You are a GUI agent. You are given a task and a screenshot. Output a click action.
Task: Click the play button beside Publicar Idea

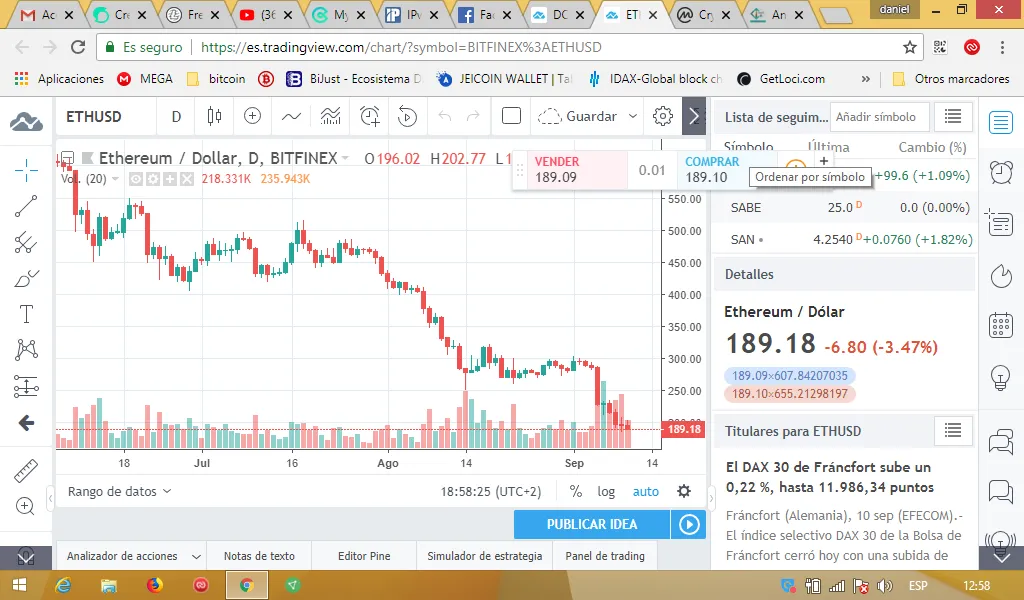pyautogui.click(x=688, y=524)
